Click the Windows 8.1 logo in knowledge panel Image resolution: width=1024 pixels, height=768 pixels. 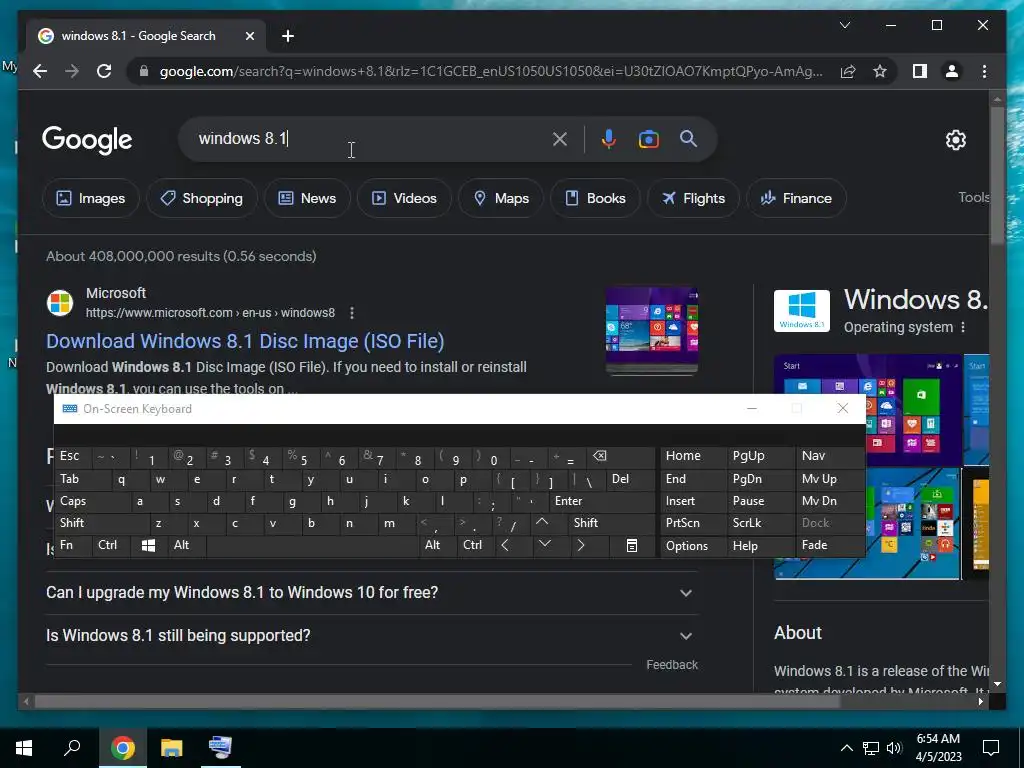801,311
